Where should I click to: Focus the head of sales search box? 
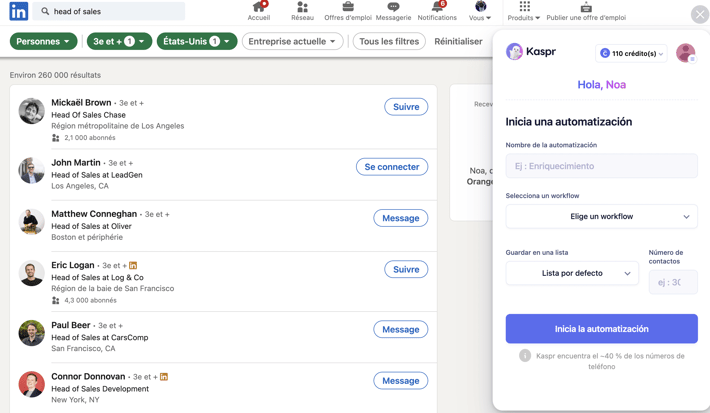[109, 11]
